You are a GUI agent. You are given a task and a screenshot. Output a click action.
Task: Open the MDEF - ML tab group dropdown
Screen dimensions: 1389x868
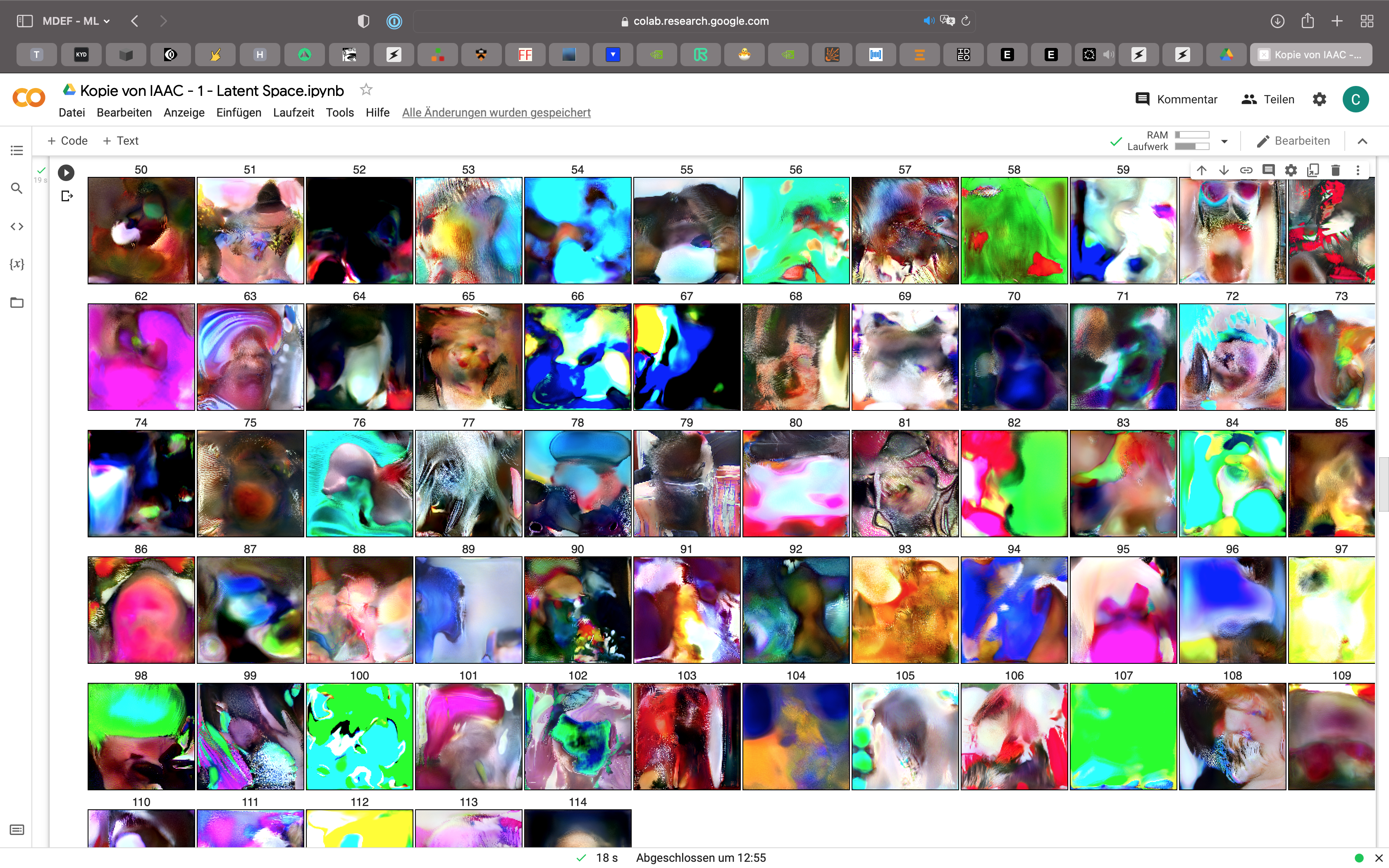pos(76,21)
